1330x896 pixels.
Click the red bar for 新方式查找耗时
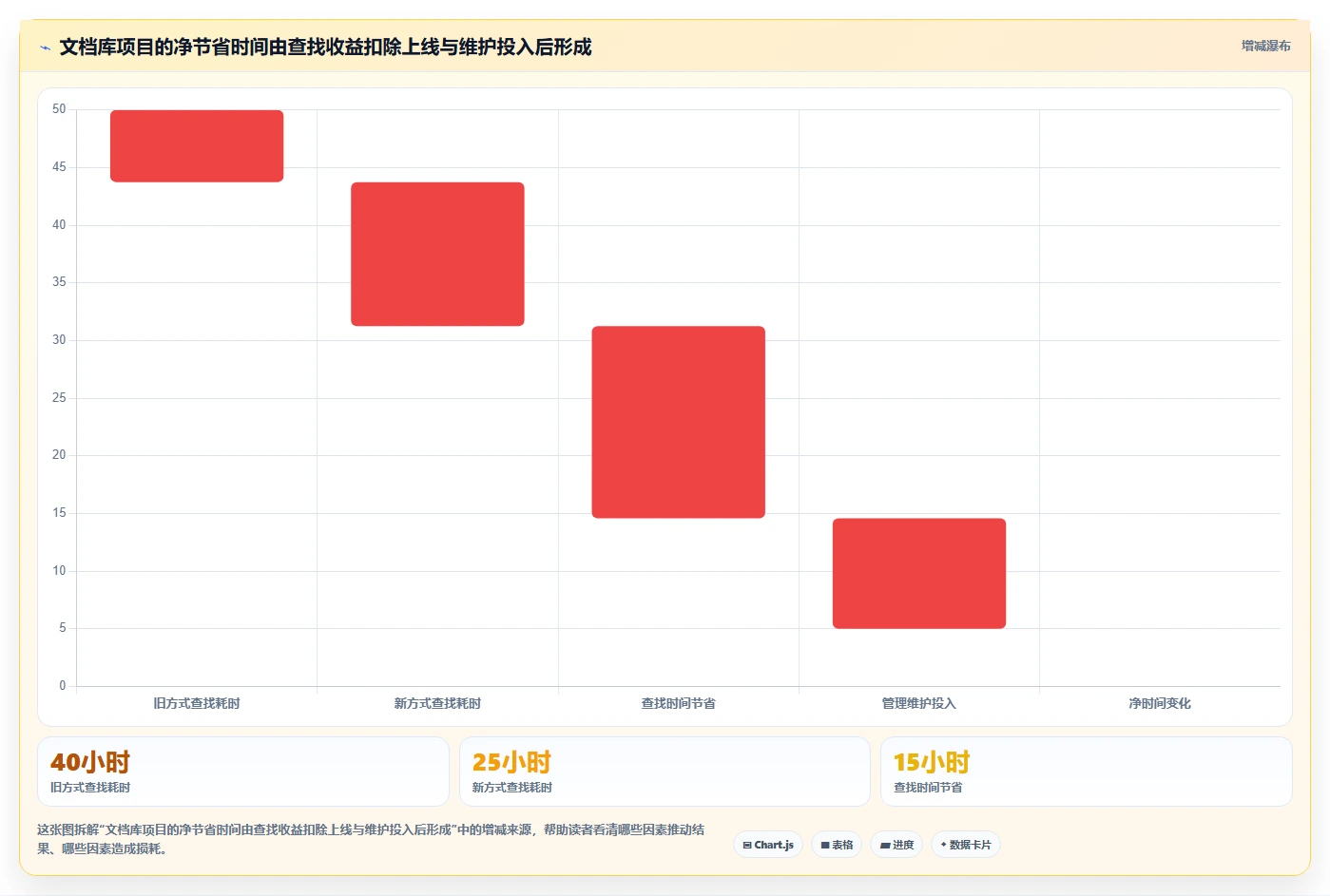click(437, 254)
